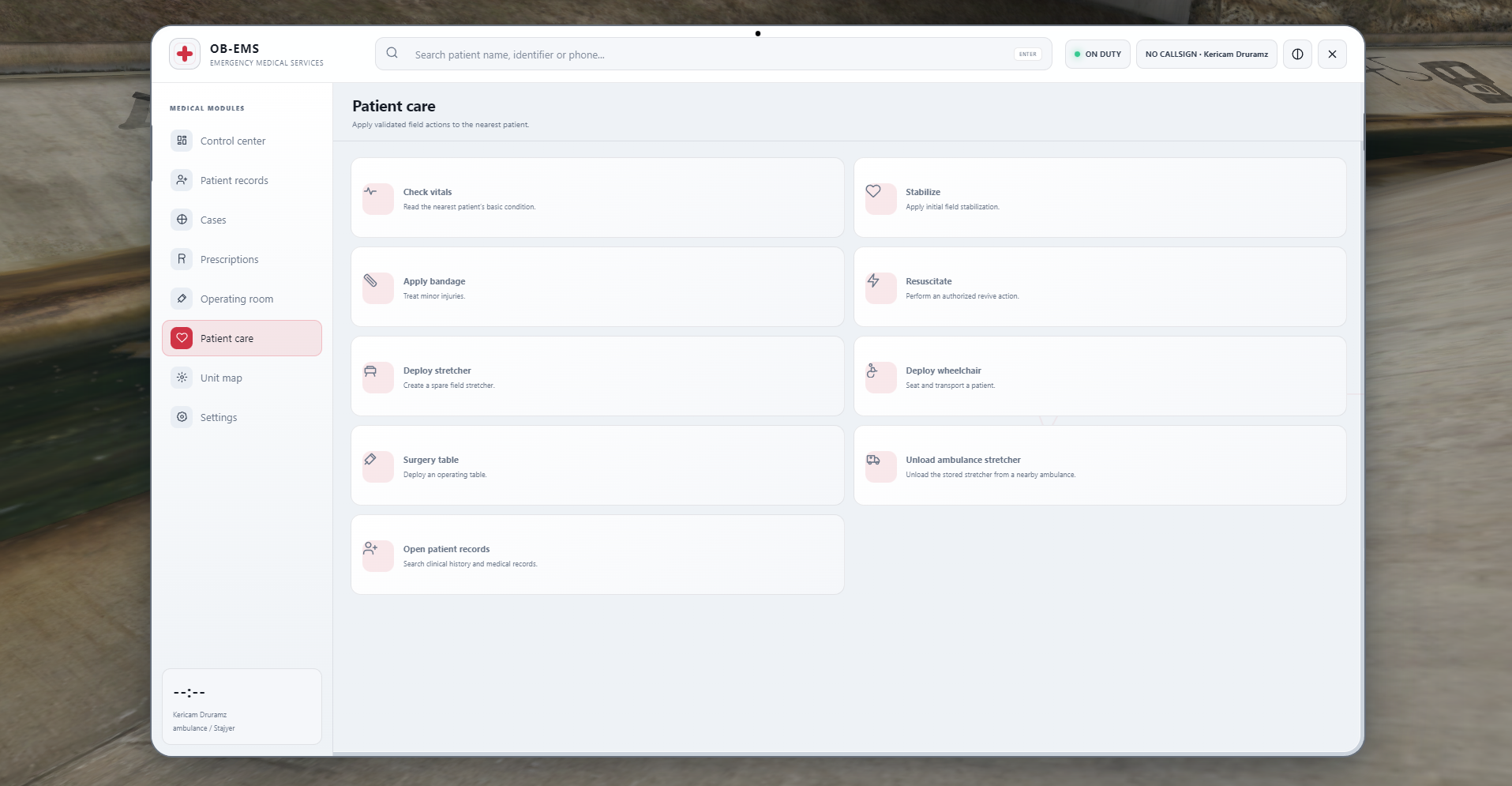Open the Control center module
1512x786 pixels.
pos(242,141)
